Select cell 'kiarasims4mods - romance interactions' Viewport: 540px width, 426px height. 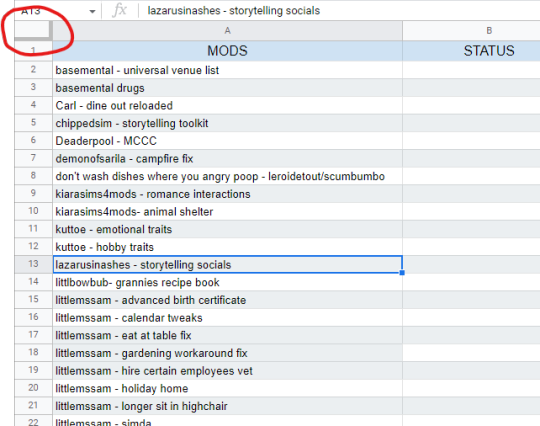pyautogui.click(x=227, y=194)
